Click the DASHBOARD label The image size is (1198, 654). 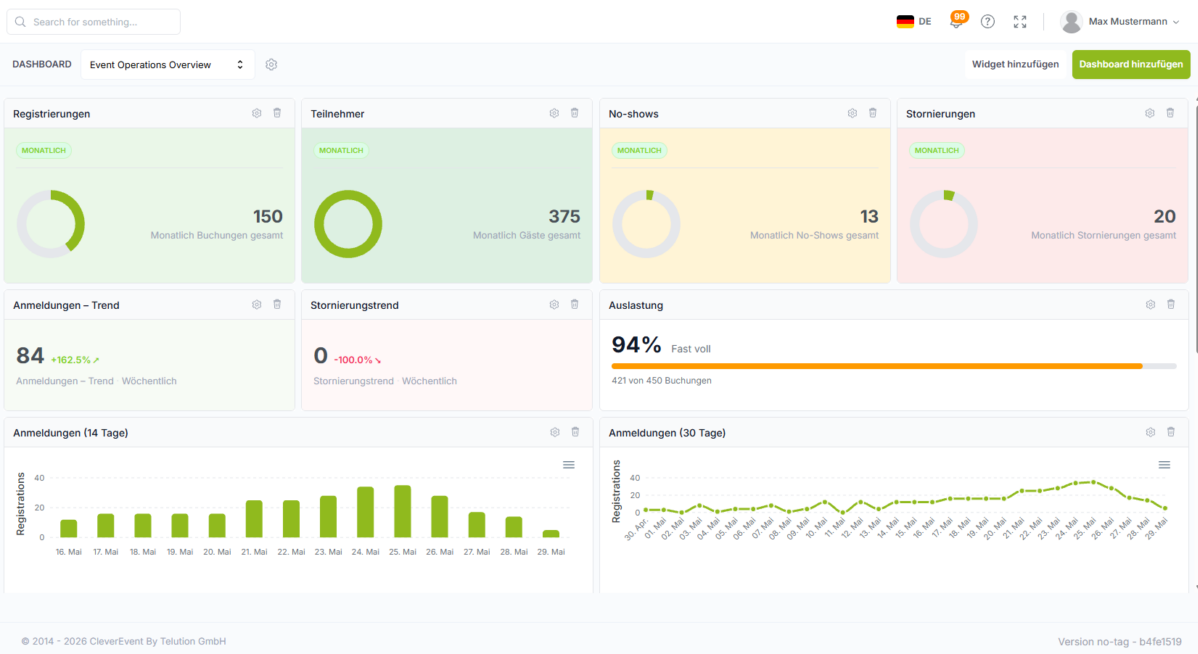click(42, 64)
